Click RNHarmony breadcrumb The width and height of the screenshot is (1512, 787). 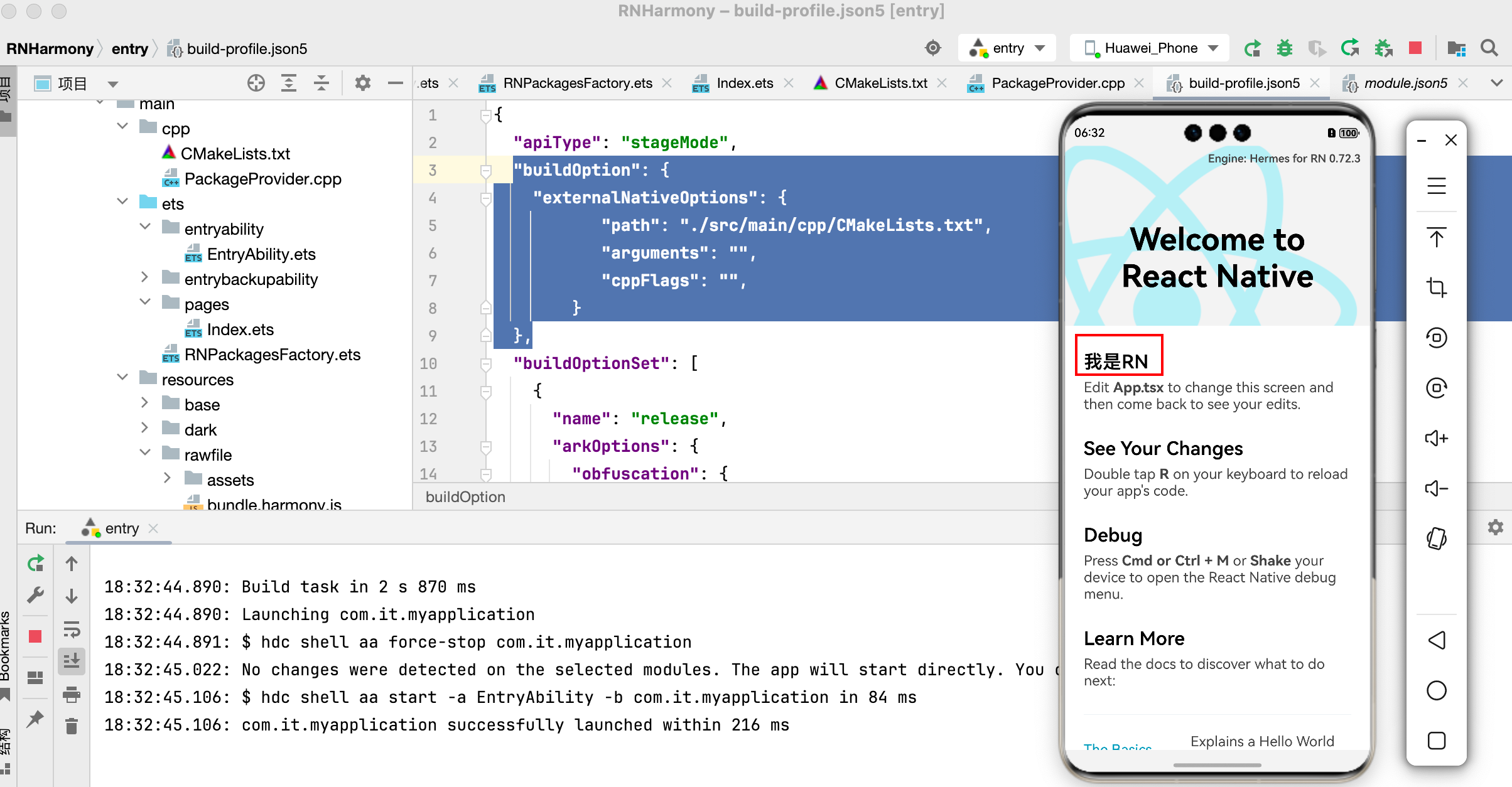click(50, 49)
